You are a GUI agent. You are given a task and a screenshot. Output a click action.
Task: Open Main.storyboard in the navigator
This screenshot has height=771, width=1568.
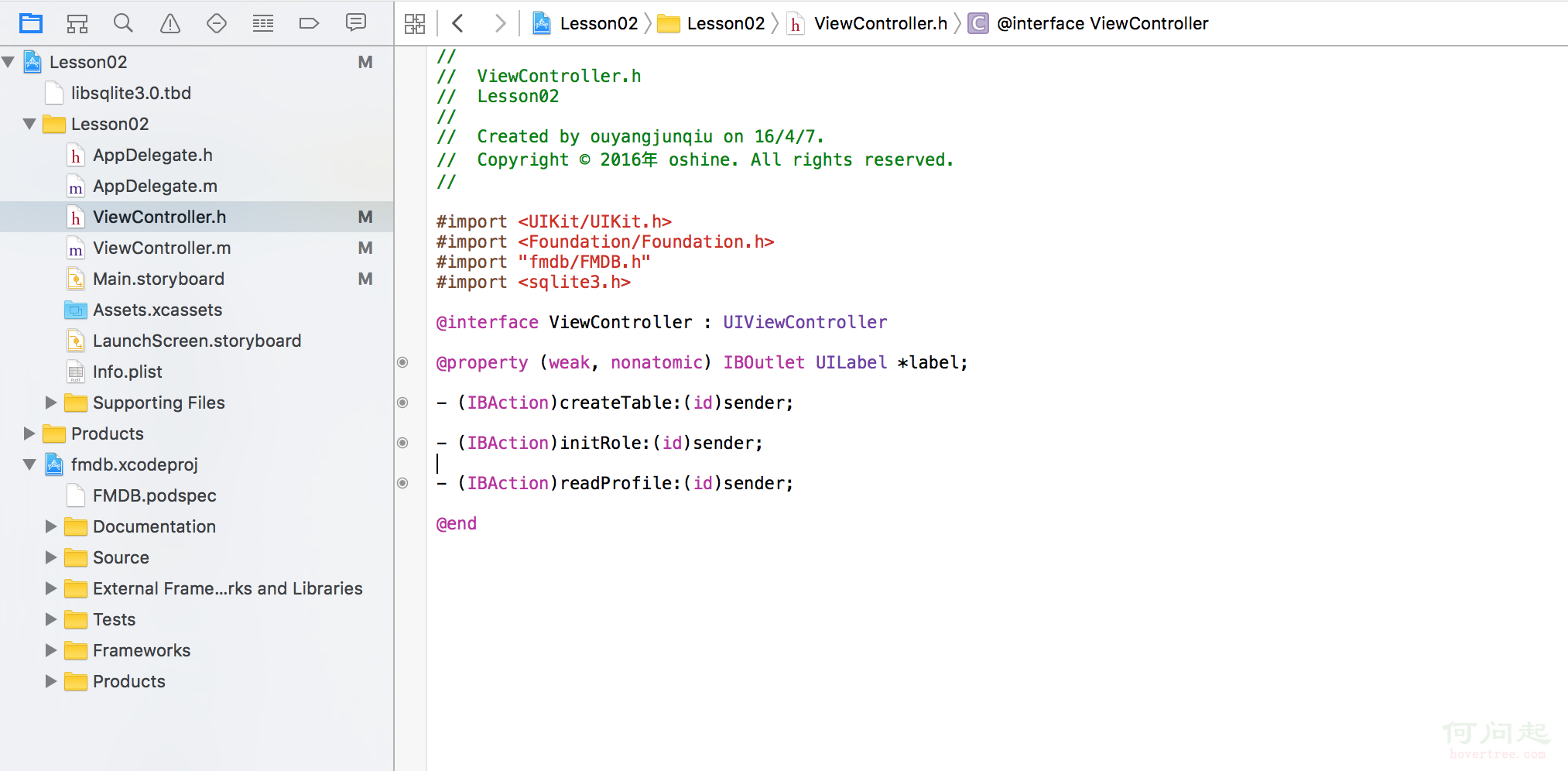158,279
